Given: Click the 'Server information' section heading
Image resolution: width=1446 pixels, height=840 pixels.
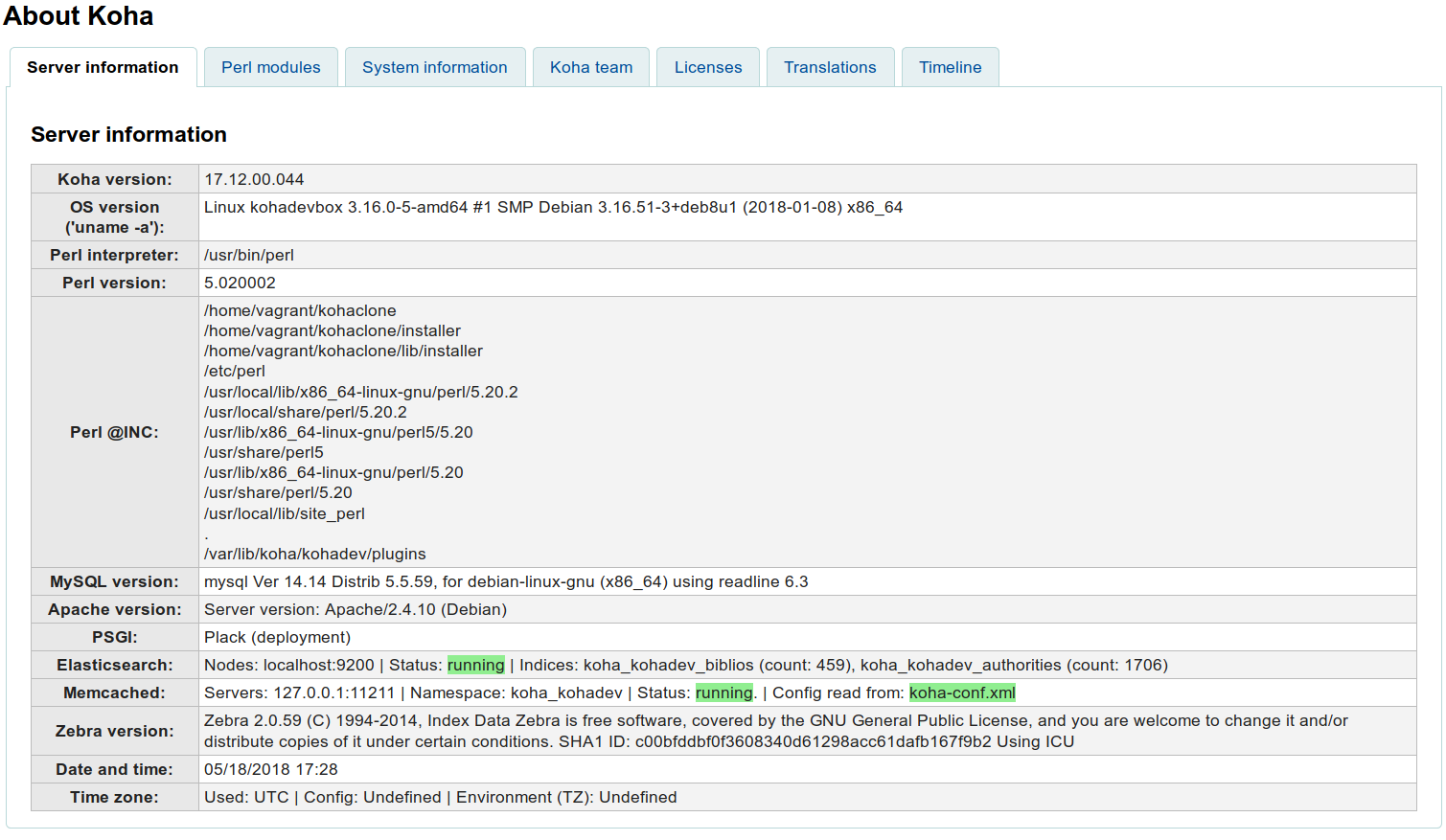Looking at the screenshot, I should click(x=128, y=134).
